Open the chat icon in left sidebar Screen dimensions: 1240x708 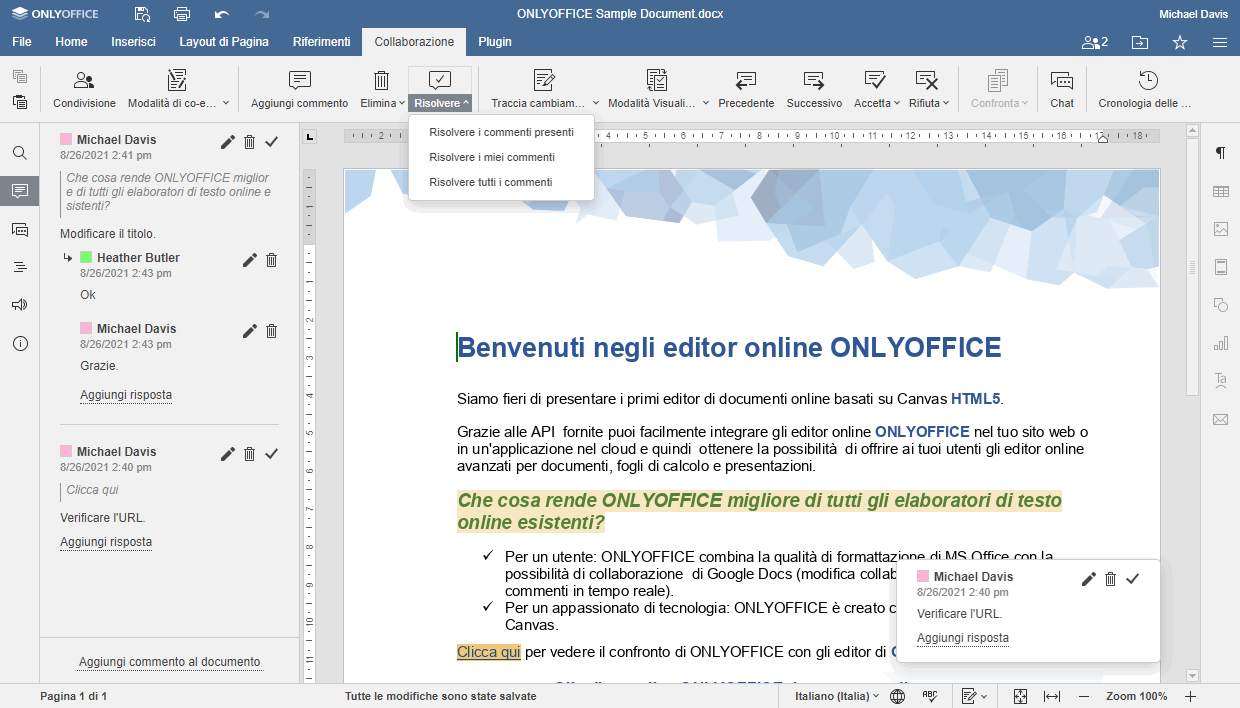coord(20,229)
